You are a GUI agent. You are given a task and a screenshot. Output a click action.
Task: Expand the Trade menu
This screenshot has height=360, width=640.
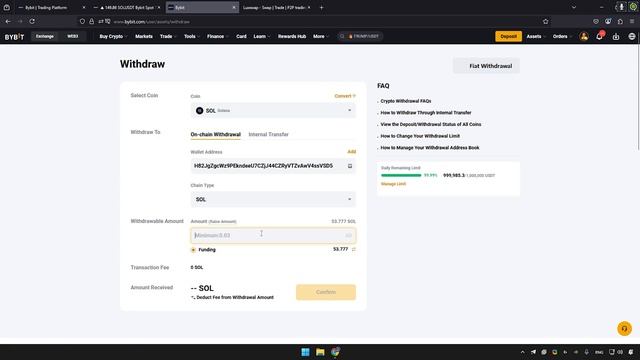168,36
